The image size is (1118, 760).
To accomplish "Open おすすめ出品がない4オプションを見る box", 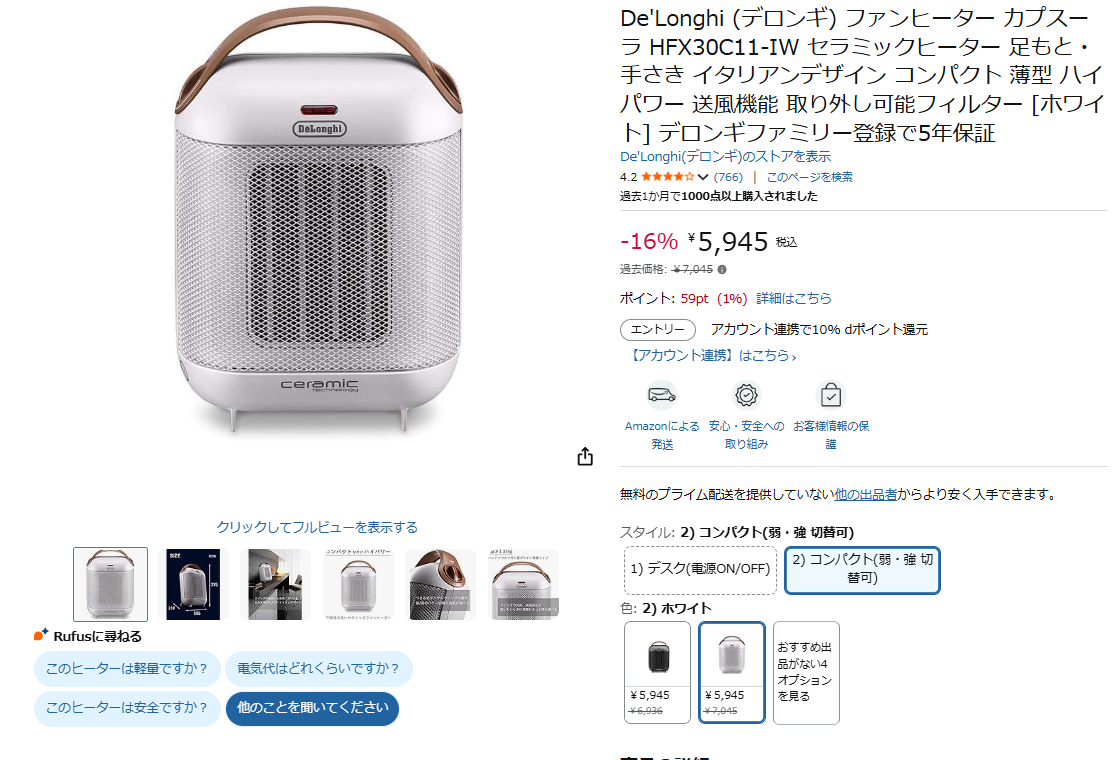I will 806,672.
